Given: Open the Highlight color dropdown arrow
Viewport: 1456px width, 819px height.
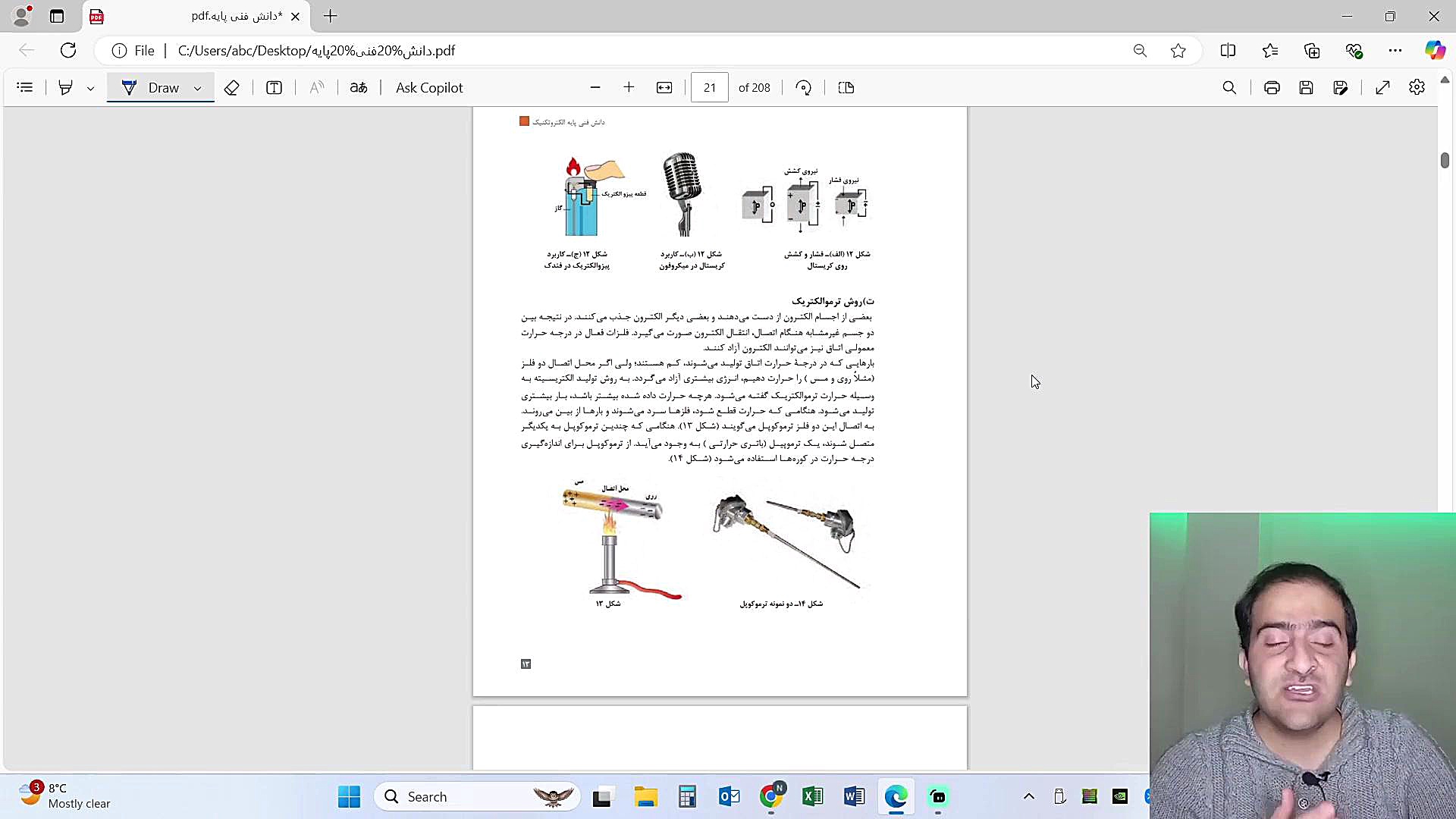Looking at the screenshot, I should tap(90, 88).
